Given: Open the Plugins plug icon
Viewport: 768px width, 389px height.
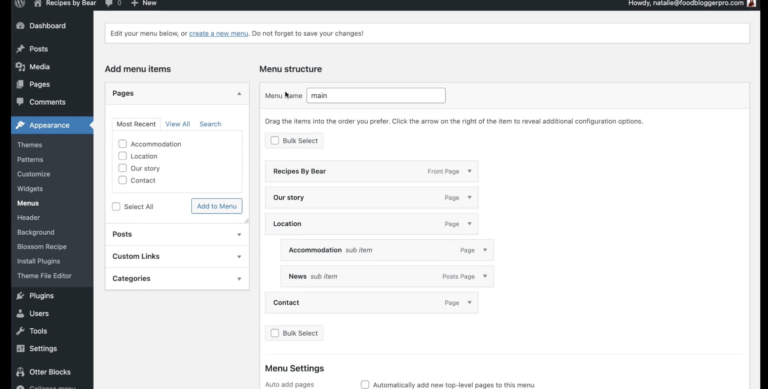Looking at the screenshot, I should [x=20, y=296].
